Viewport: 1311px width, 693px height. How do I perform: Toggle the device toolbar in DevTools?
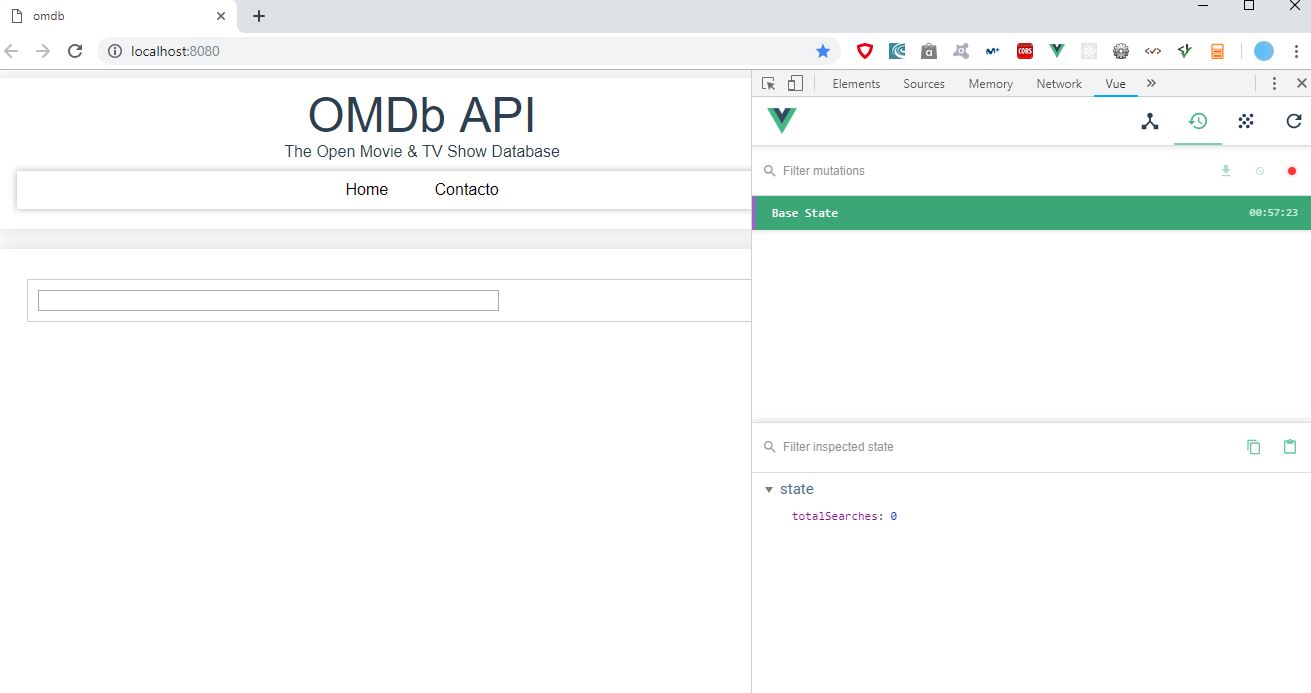795,84
